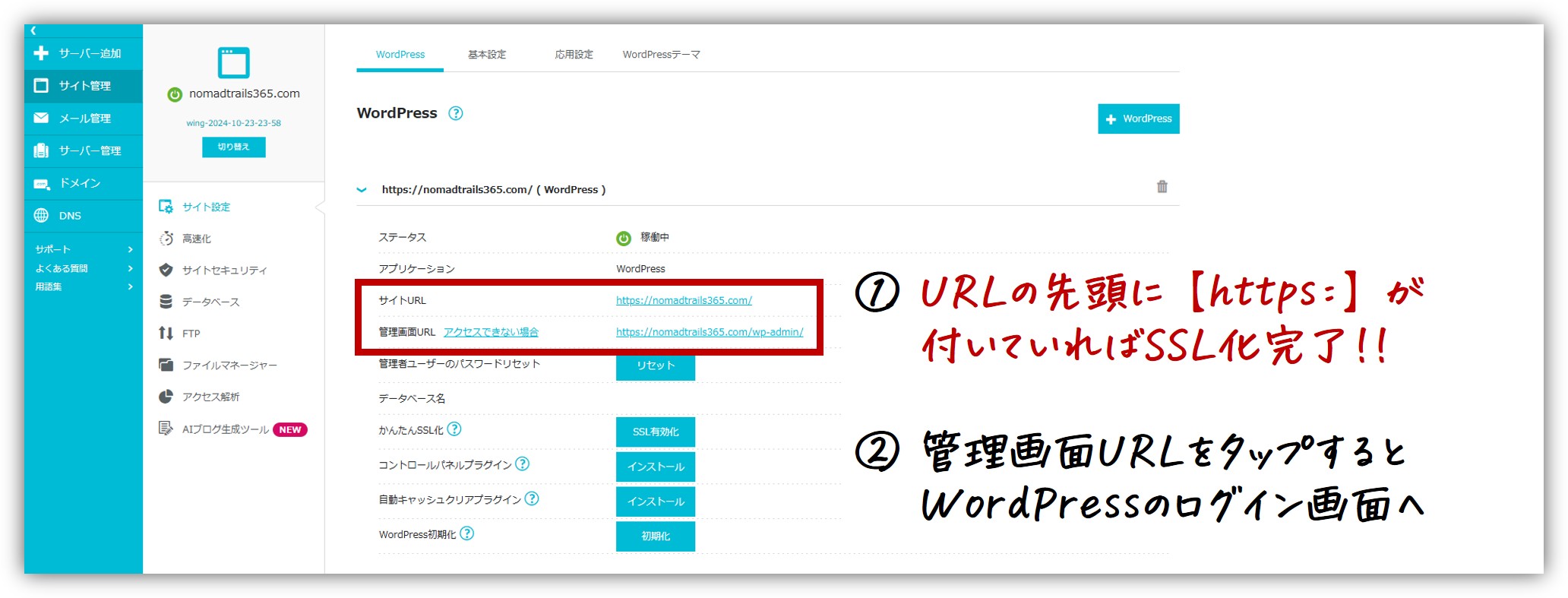Click the SSL有効化 button

click(656, 432)
